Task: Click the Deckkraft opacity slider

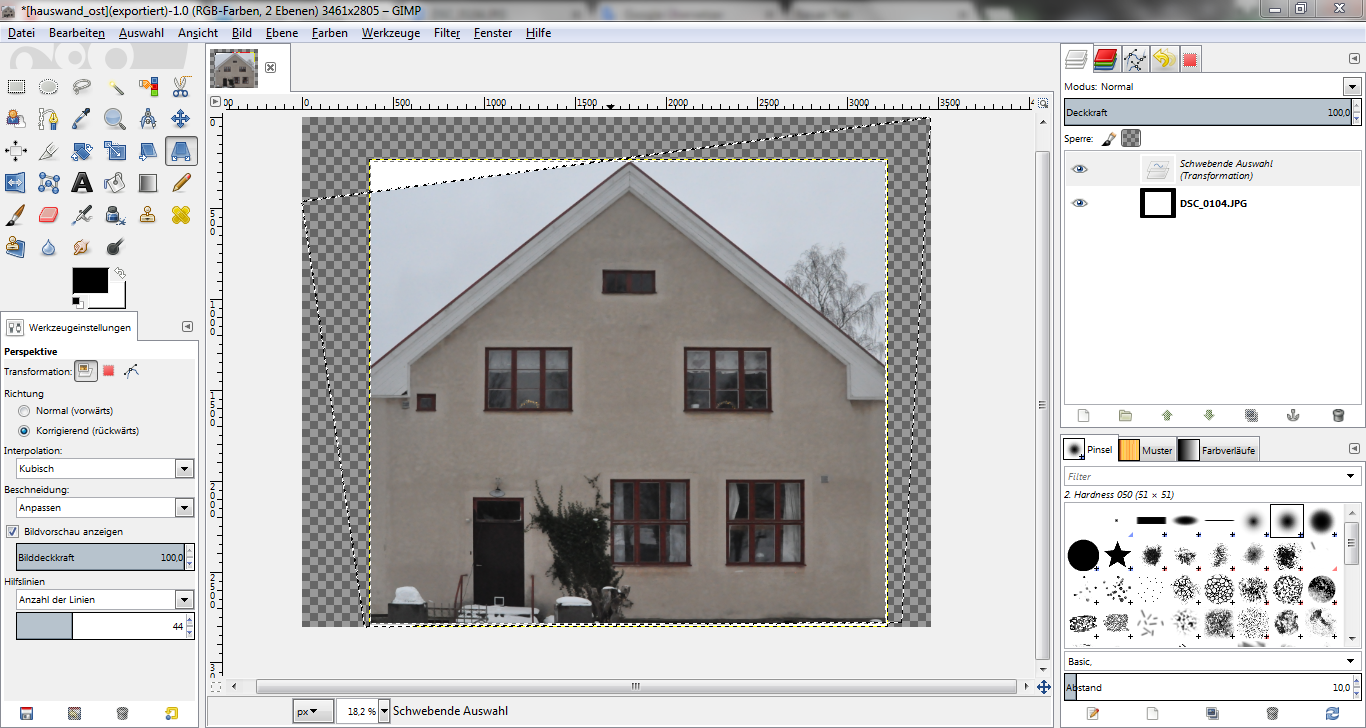Action: point(1200,113)
